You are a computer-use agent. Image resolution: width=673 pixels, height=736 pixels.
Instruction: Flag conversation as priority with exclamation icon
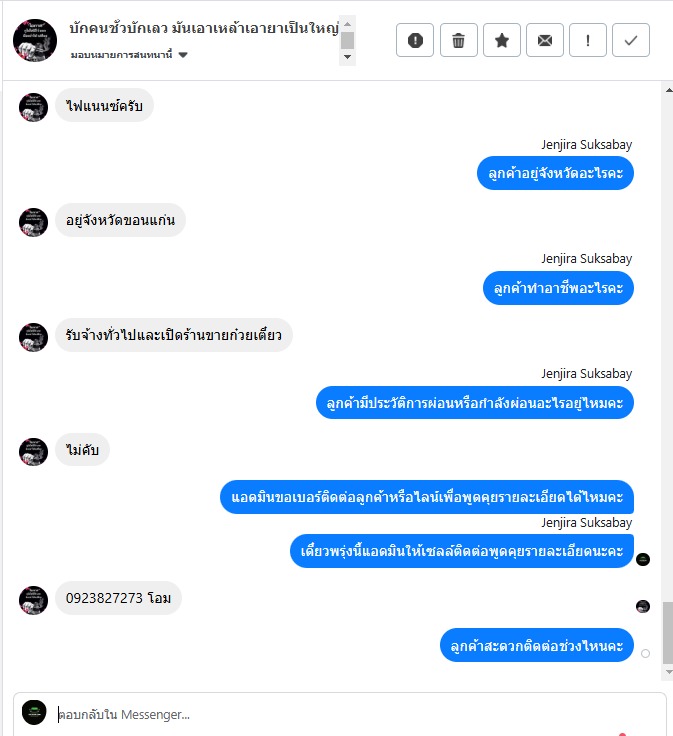[x=588, y=40]
